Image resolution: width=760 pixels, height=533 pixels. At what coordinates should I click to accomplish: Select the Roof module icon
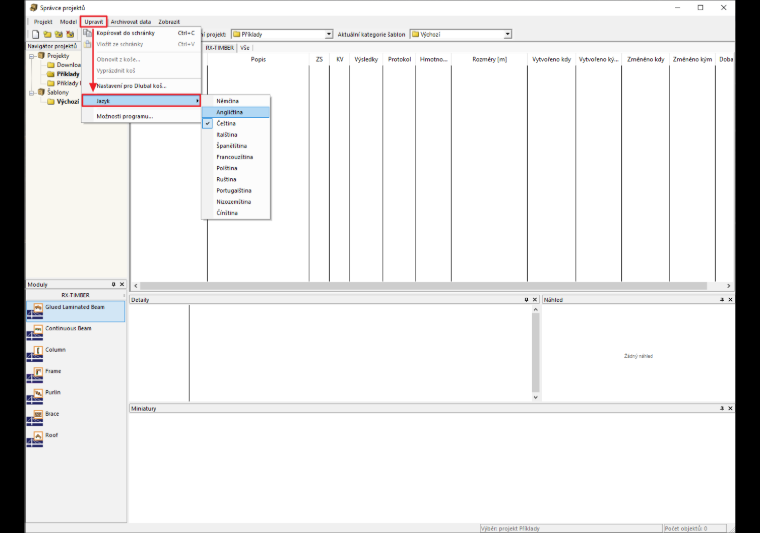pos(35,439)
